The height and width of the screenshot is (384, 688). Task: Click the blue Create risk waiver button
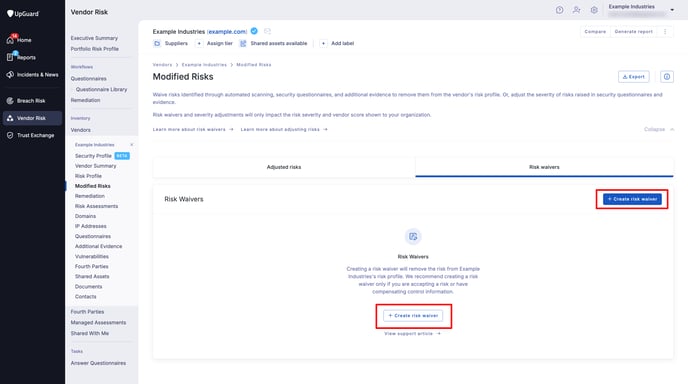tap(632, 199)
